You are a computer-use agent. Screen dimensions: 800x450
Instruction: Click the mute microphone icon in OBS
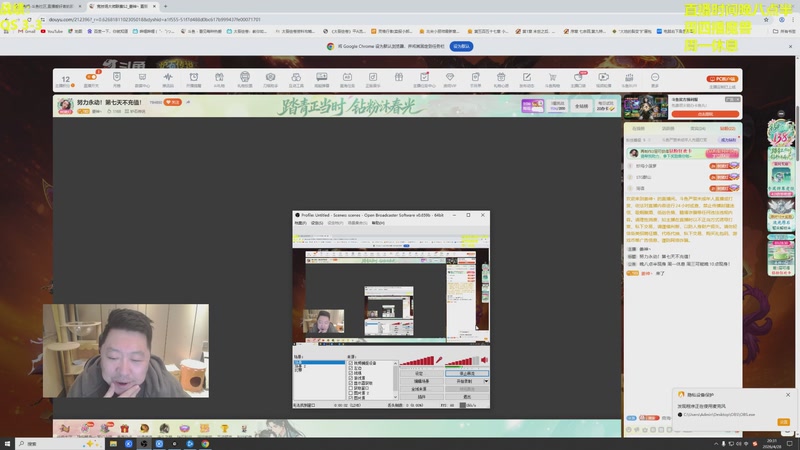pos(439,360)
